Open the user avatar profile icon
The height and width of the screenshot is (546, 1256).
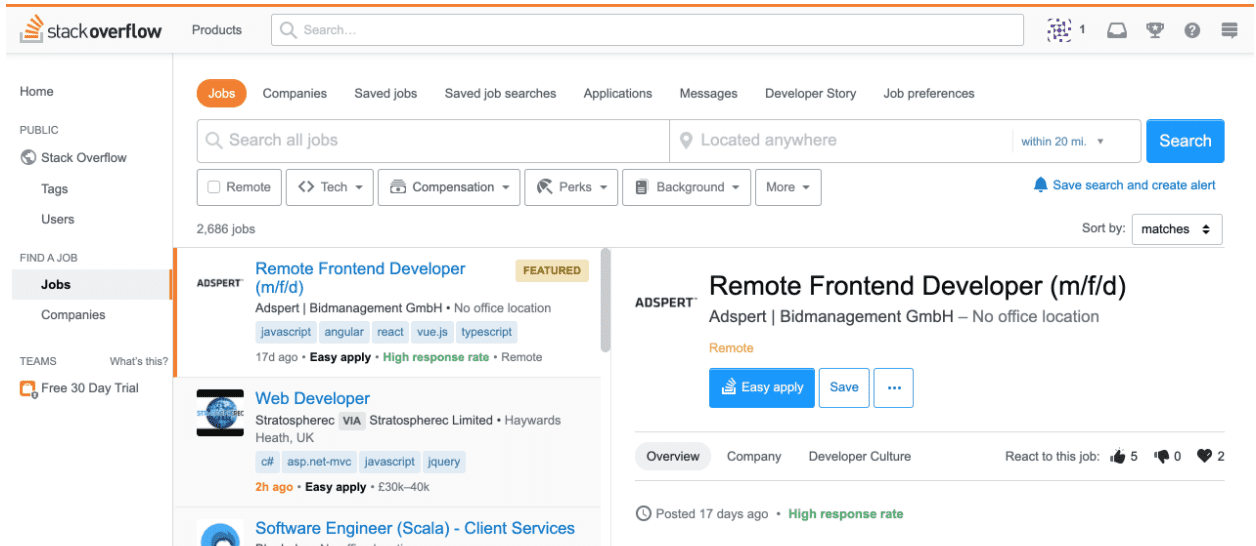coord(1058,30)
